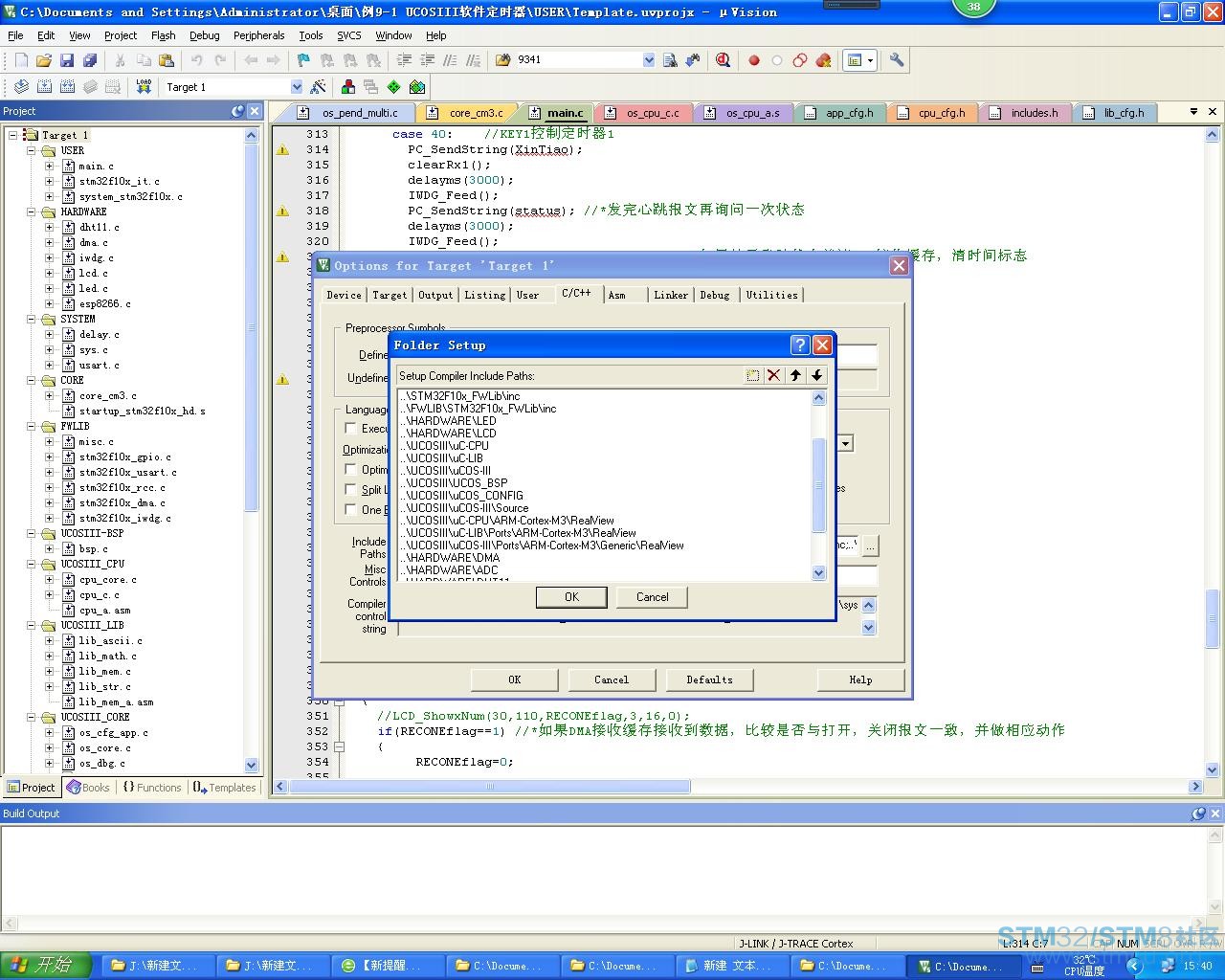The width and height of the screenshot is (1225, 980).
Task: Open Target Options with the magic wand icon
Action: [319, 87]
